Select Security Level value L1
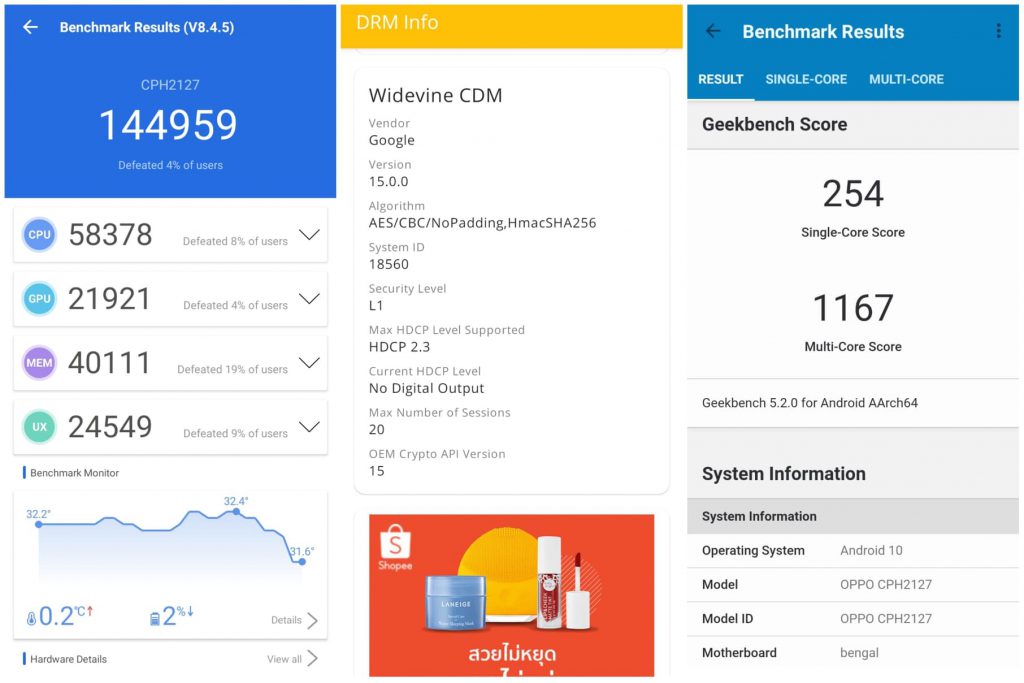 point(376,306)
